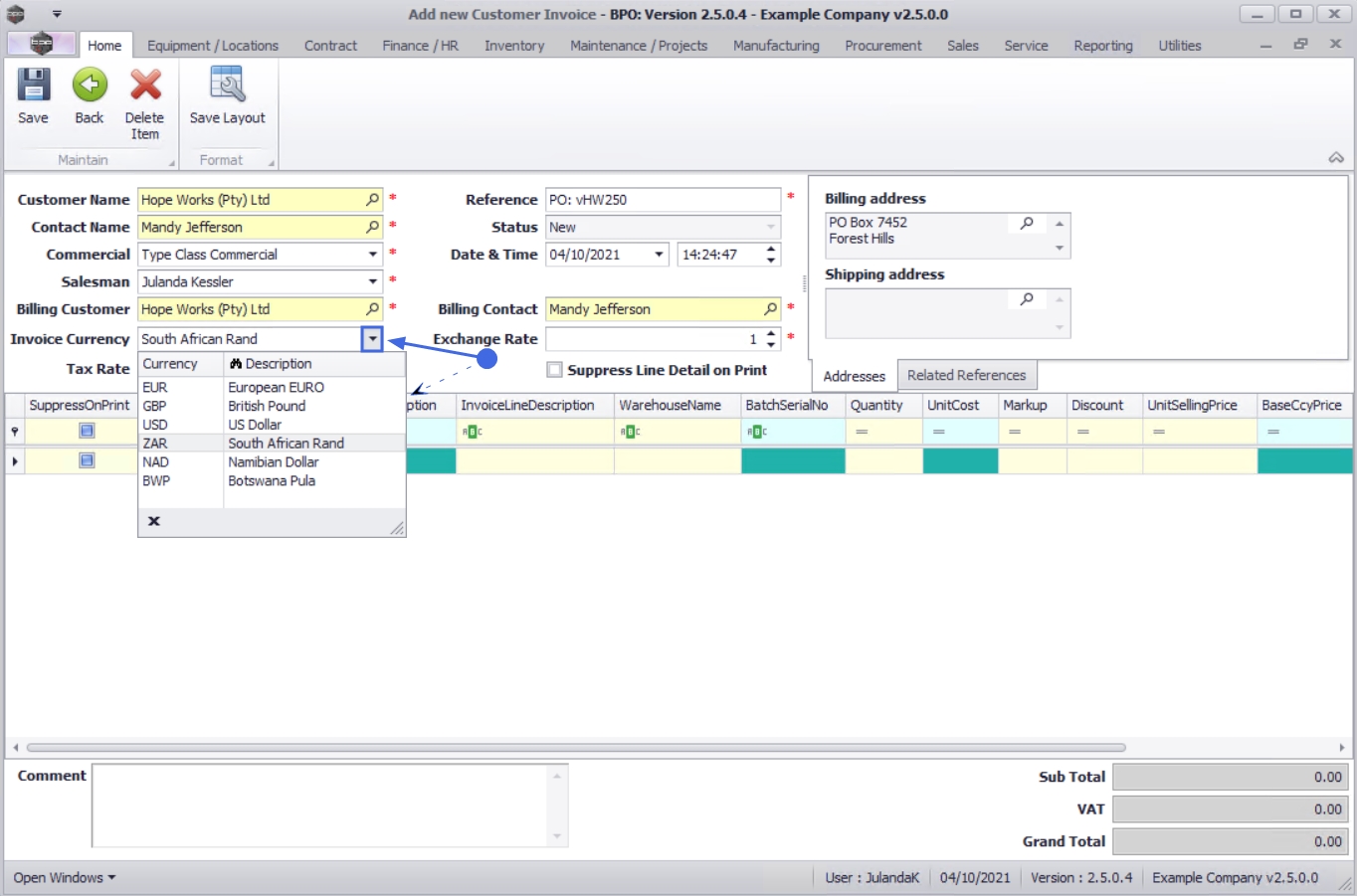Click the Save Layout icon
Viewport: 1357px width, 896px height.
pos(228,86)
